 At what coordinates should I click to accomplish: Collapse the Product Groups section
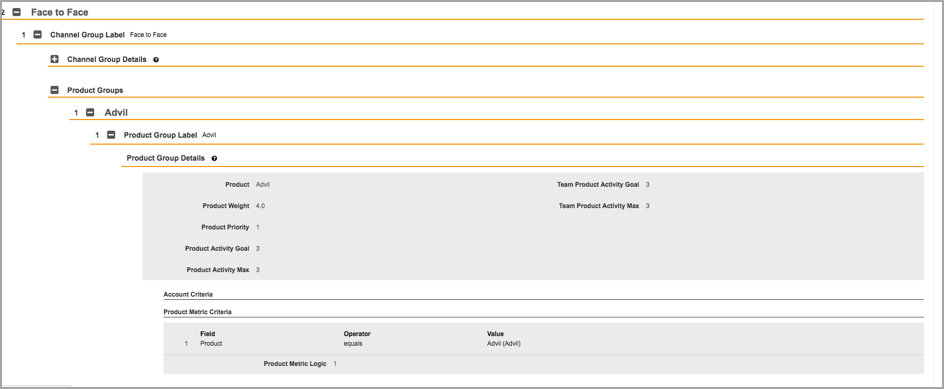tap(54, 90)
